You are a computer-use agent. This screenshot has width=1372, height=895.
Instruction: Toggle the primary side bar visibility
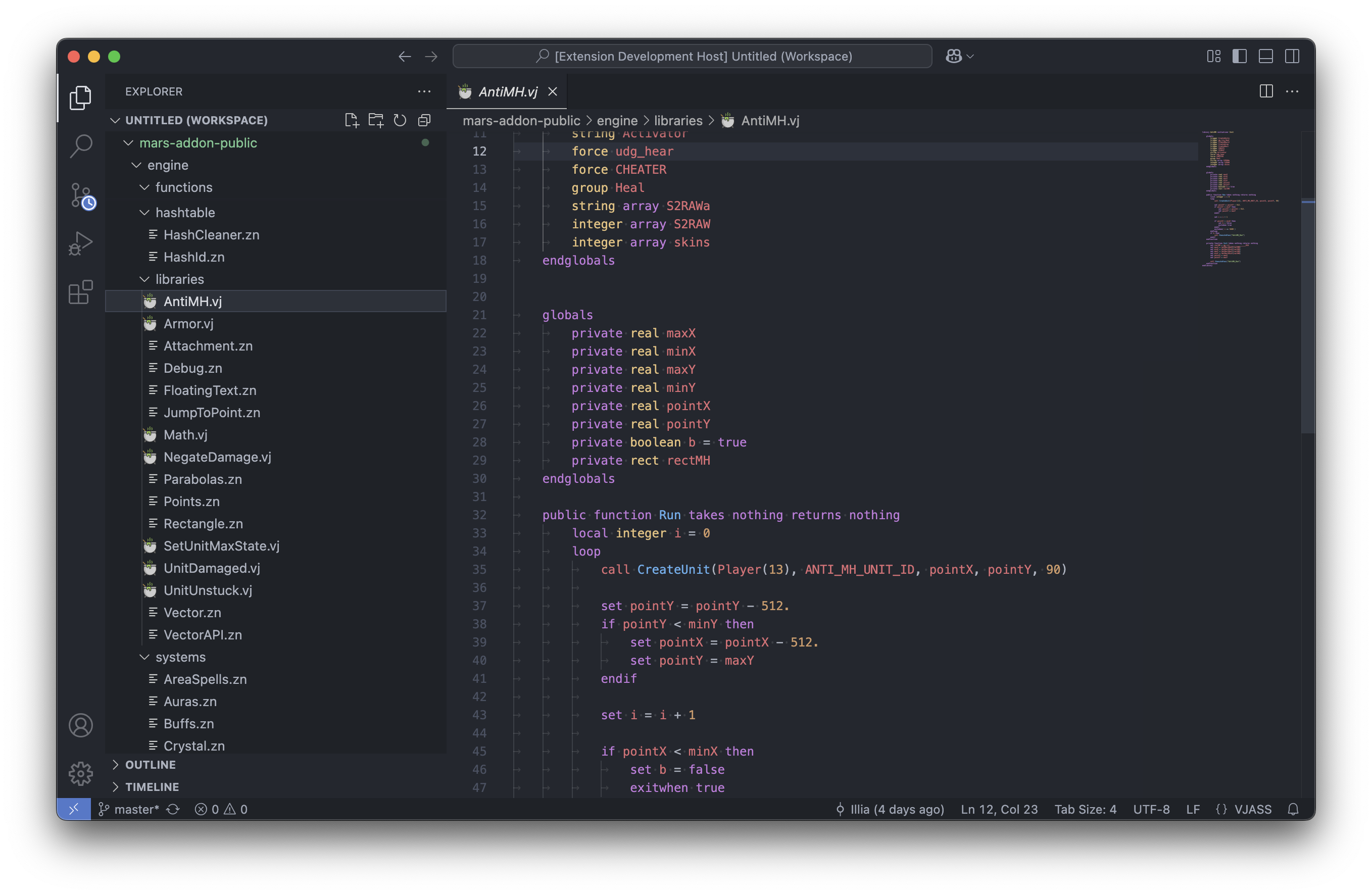point(1240,56)
